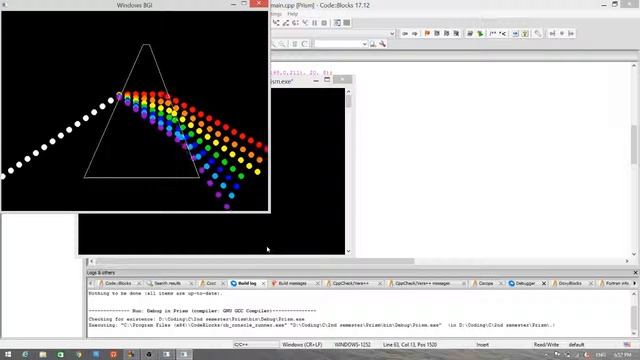Go to previous bookmark icon
640x360 pixels.
[437, 33]
